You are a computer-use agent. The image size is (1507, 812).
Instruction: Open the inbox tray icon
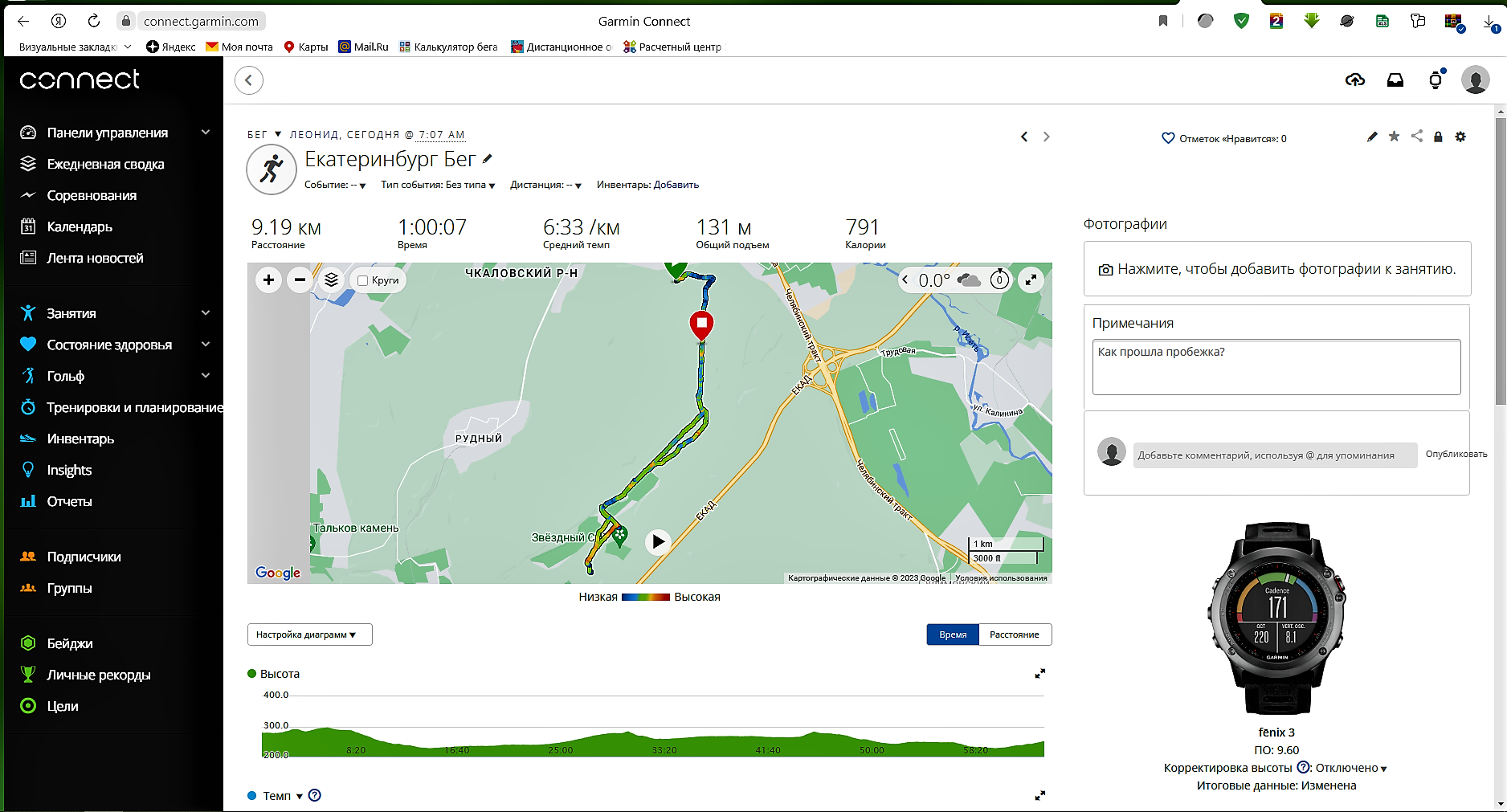click(x=1395, y=80)
